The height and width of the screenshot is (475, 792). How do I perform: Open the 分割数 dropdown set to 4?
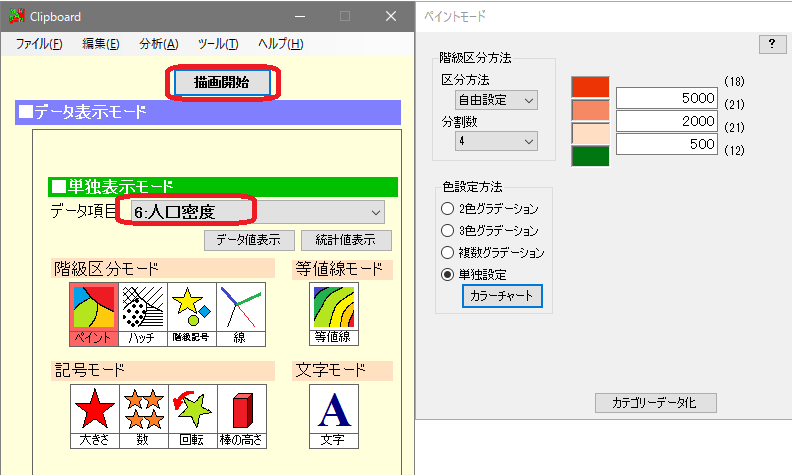pyautogui.click(x=496, y=141)
